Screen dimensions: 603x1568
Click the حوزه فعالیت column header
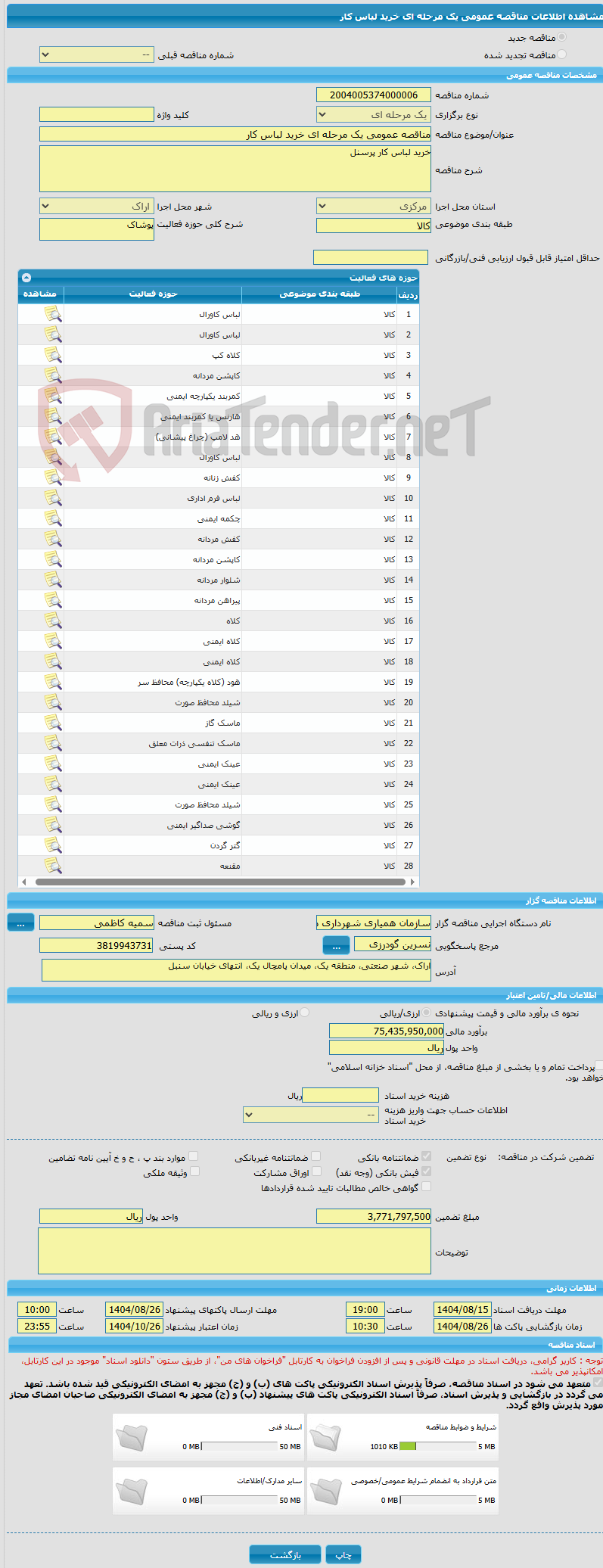(x=153, y=294)
